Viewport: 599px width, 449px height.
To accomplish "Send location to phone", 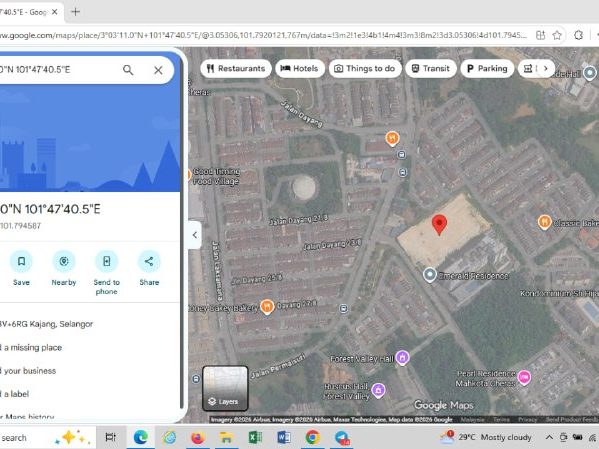I will (x=107, y=273).
